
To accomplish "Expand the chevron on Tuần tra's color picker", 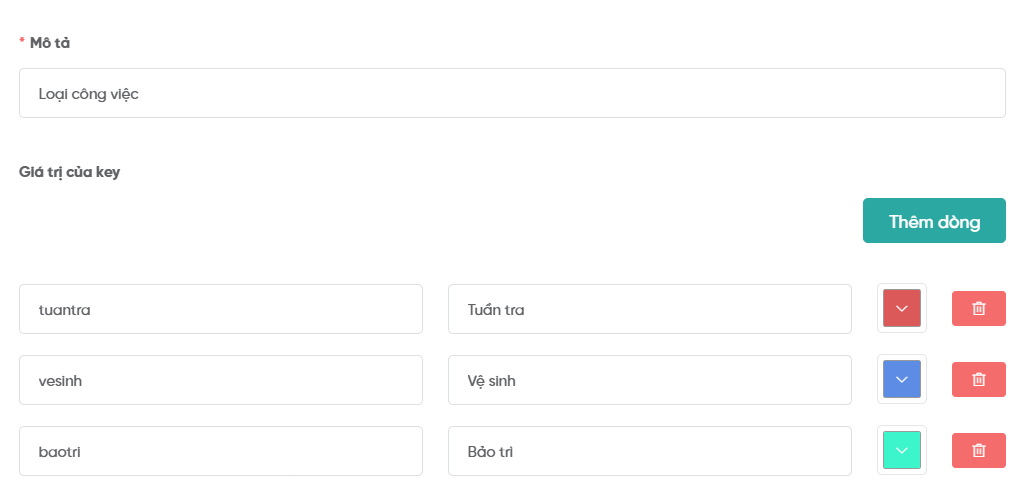I will [902, 309].
